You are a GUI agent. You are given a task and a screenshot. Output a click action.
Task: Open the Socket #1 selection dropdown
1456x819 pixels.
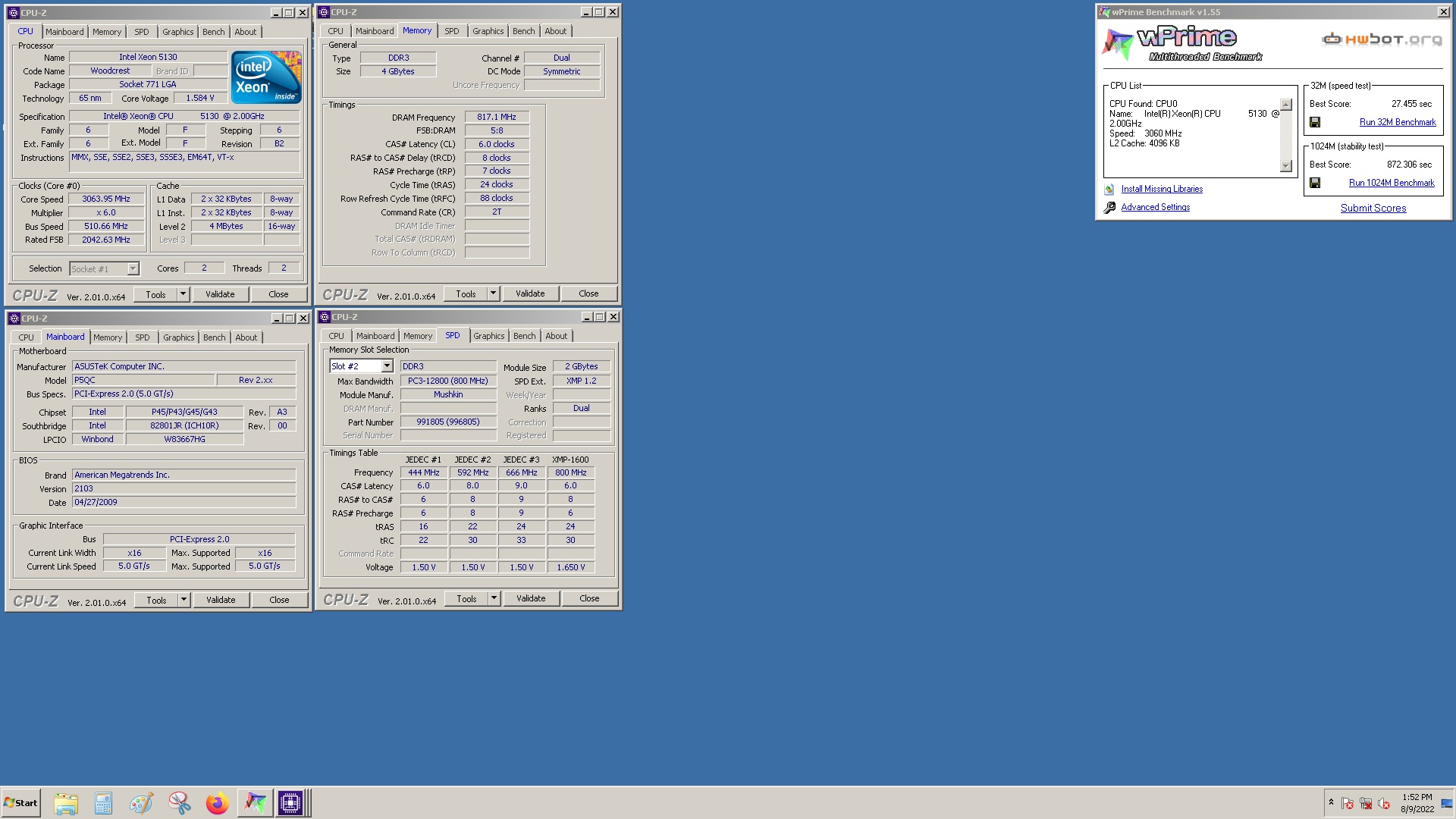pyautogui.click(x=133, y=268)
